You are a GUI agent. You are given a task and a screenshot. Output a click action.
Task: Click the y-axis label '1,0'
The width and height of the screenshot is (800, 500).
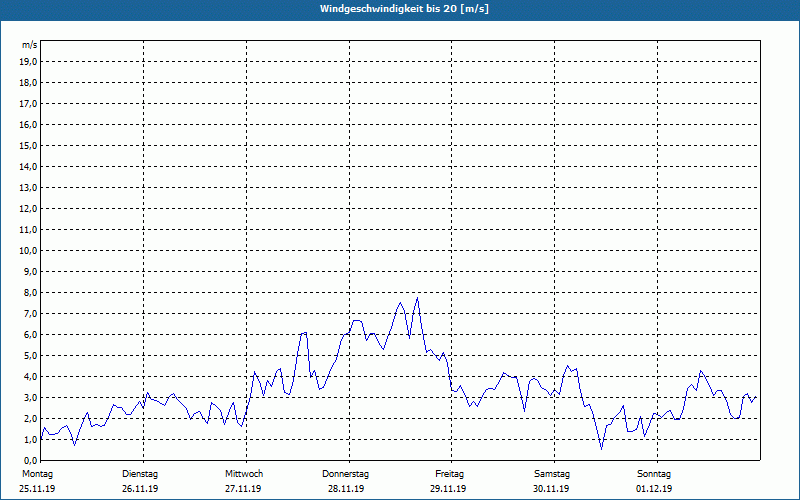pyautogui.click(x=30, y=439)
